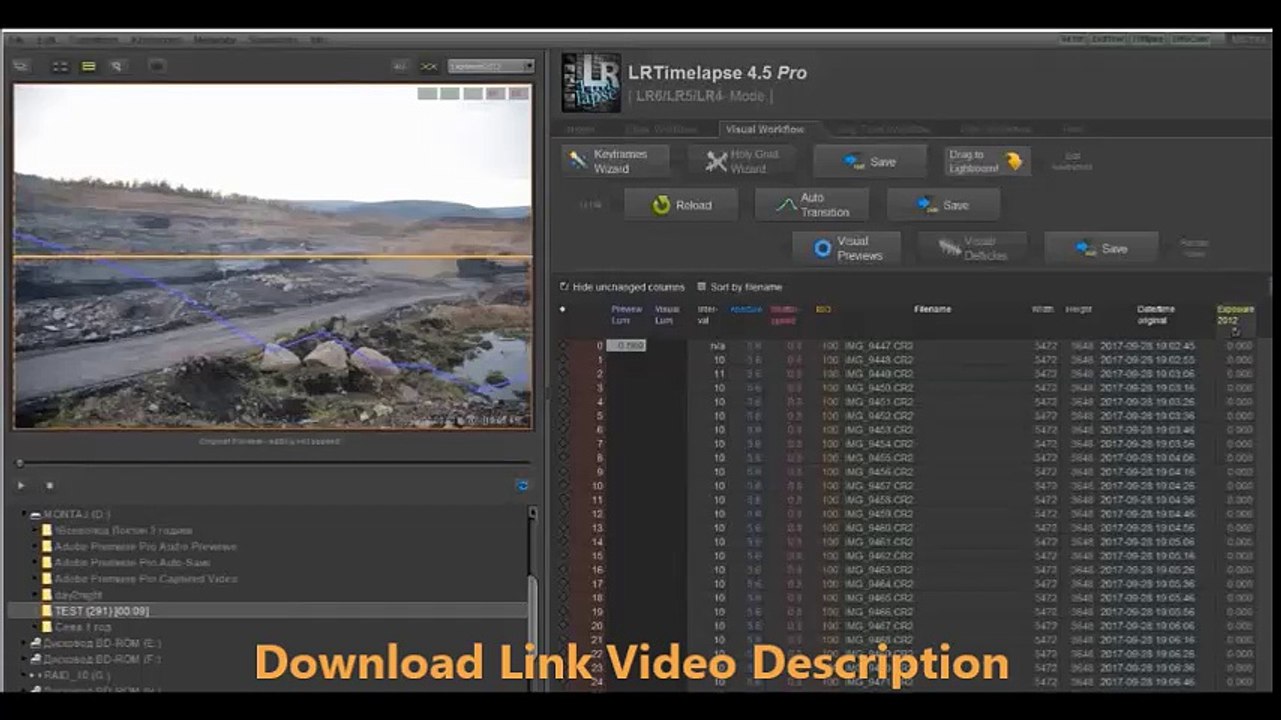This screenshot has width=1281, height=720.
Task: Play the timelapse preview
Action: point(21,486)
